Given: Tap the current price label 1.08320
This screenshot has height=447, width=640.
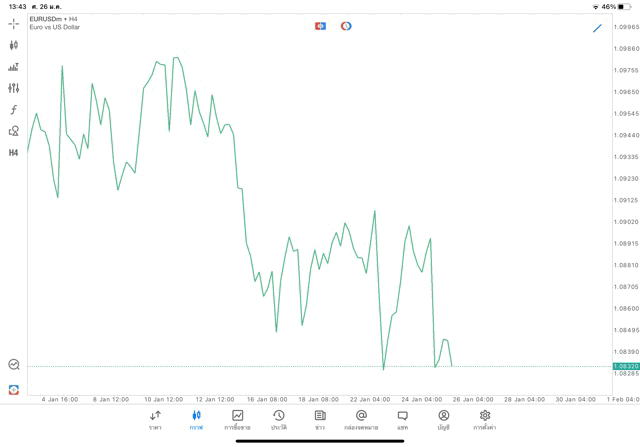Looking at the screenshot, I should point(626,367).
